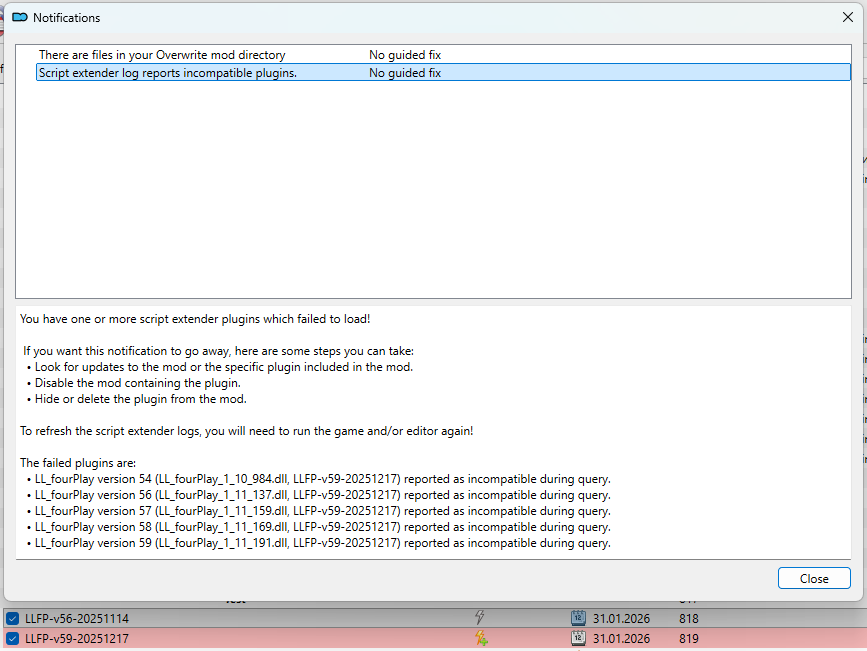Click the LL_fourPlay version 54 failed plugin line
The width and height of the screenshot is (867, 651).
[322, 479]
